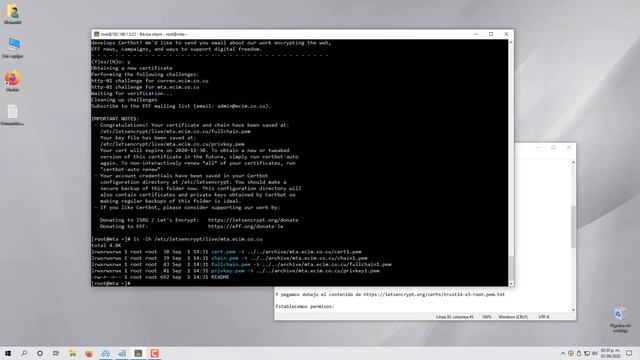640x360 pixels.
Task: Open the This PC desktop icon
Action: [13, 47]
